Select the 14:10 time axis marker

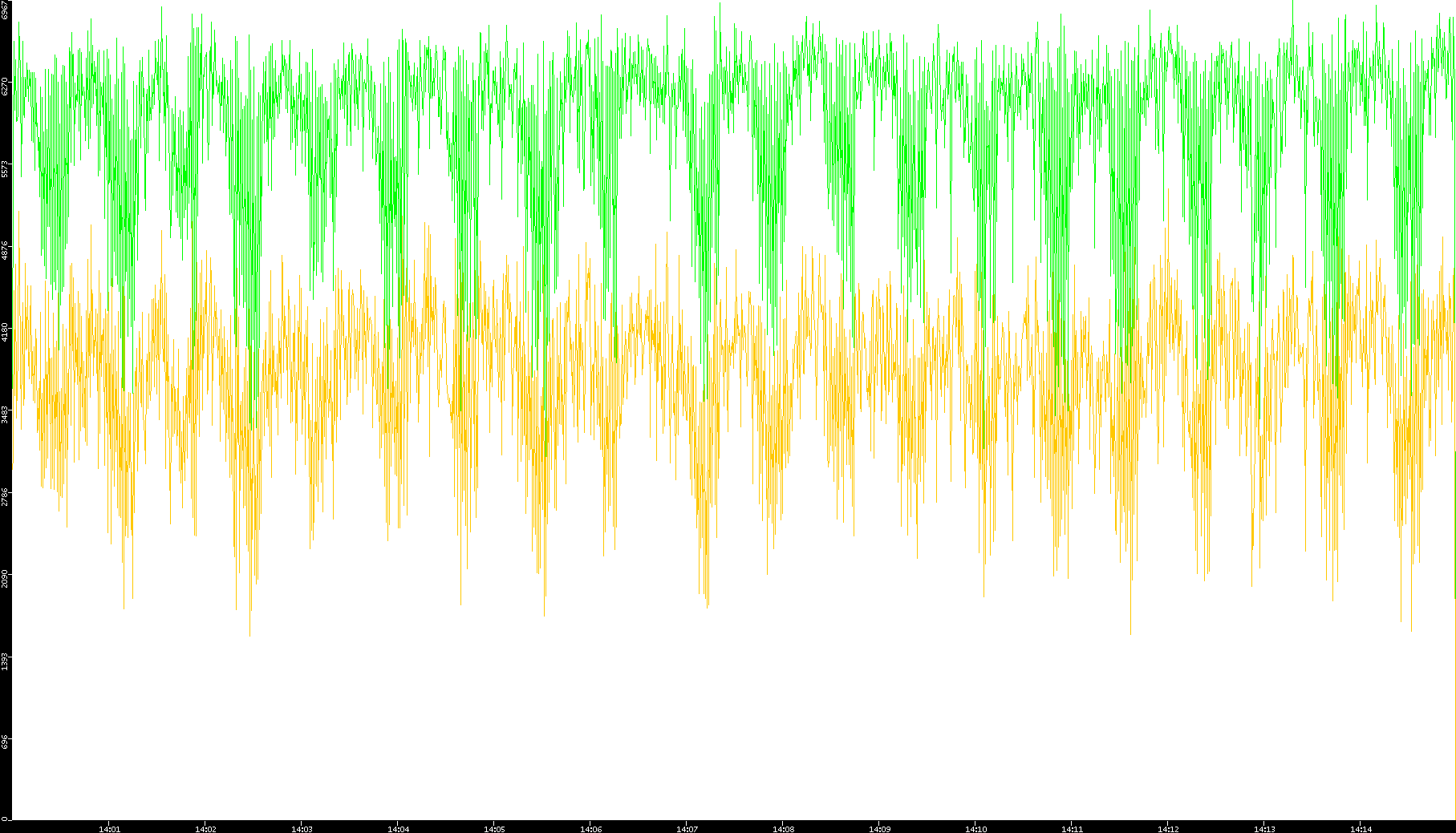coord(975,829)
